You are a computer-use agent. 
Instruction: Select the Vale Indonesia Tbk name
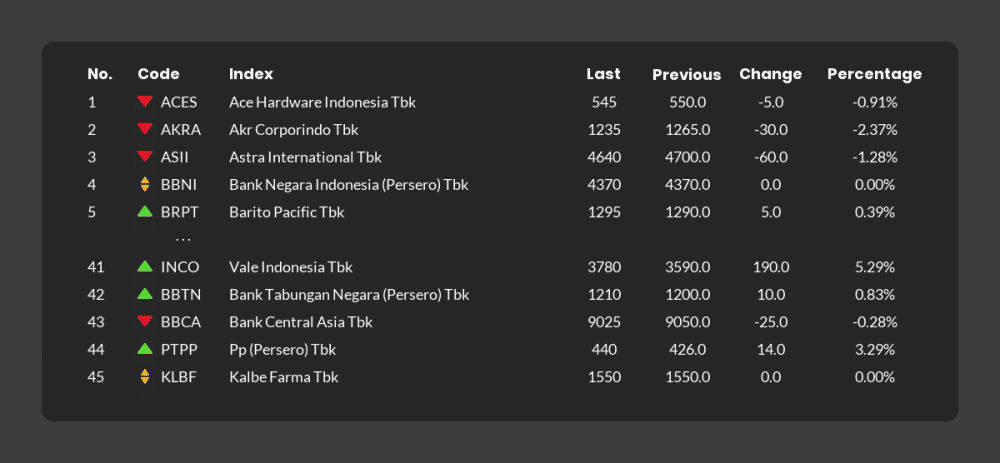click(x=291, y=267)
